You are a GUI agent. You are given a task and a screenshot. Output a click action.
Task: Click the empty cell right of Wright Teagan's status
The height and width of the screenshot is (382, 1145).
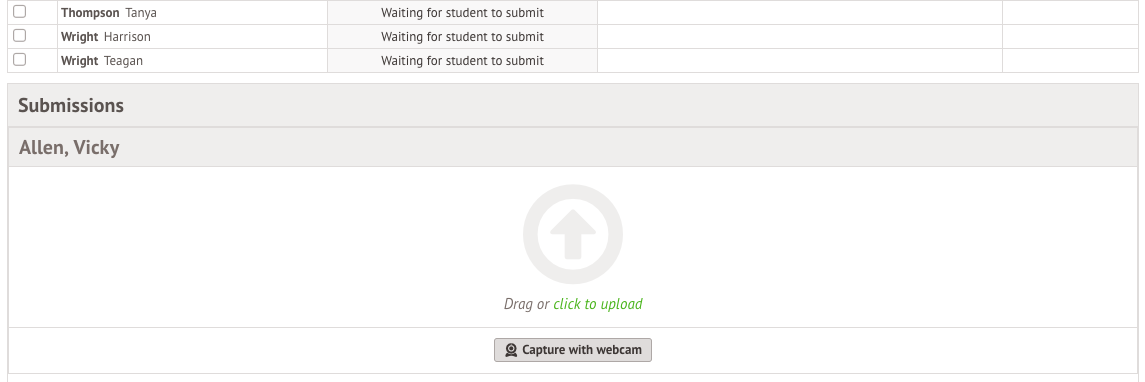coord(800,61)
